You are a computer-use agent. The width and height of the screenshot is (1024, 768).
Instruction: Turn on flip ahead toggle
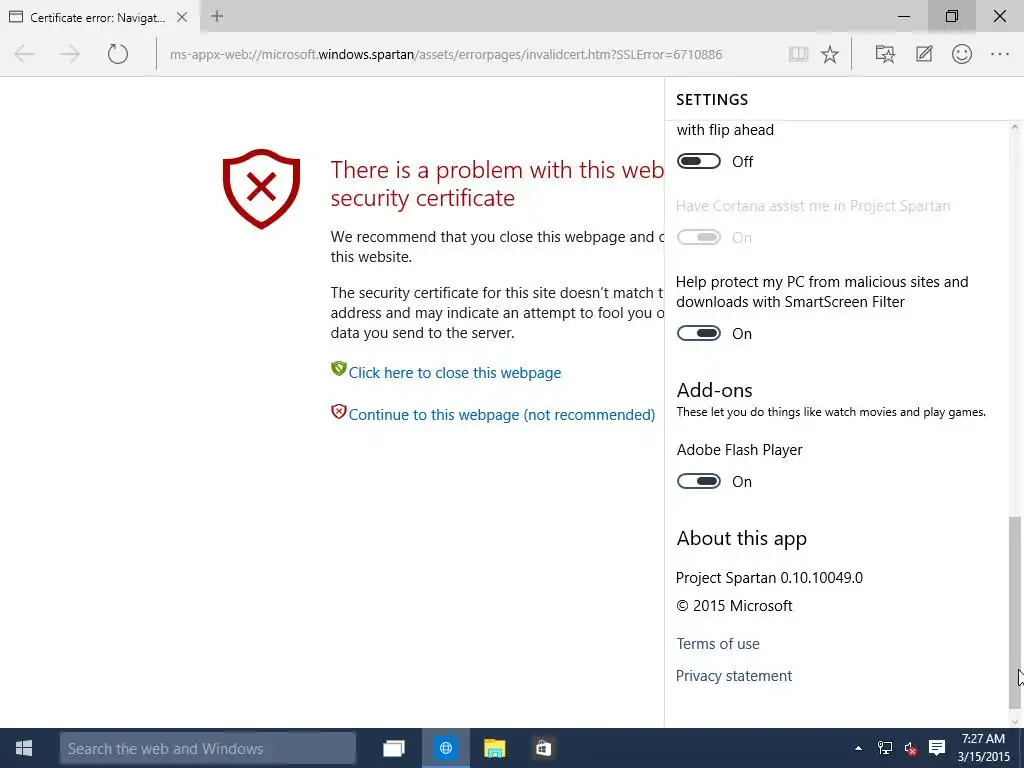[699, 161]
